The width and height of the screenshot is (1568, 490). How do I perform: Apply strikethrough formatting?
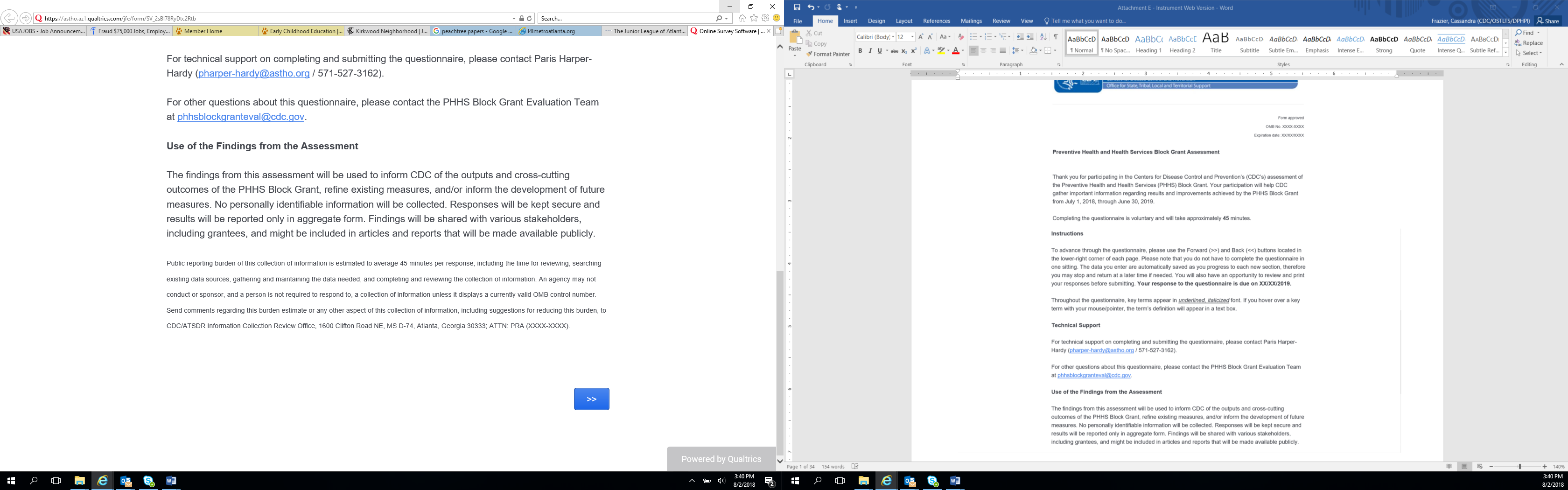(894, 51)
